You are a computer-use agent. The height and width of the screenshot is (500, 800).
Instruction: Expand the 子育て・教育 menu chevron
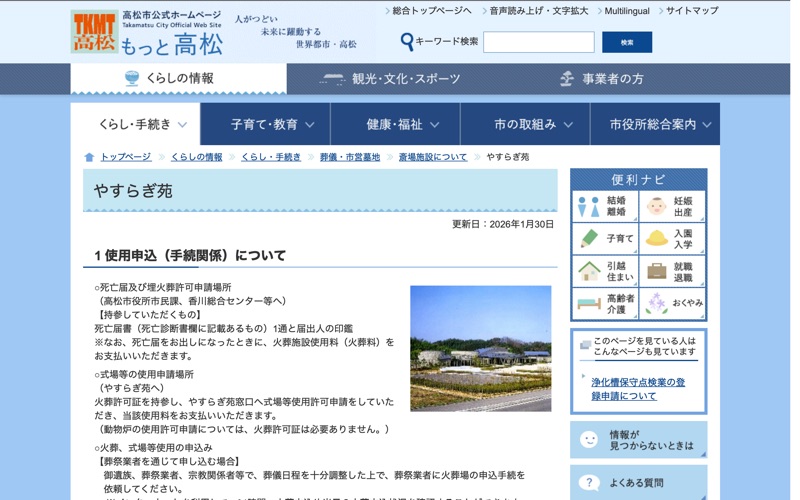(x=310, y=124)
